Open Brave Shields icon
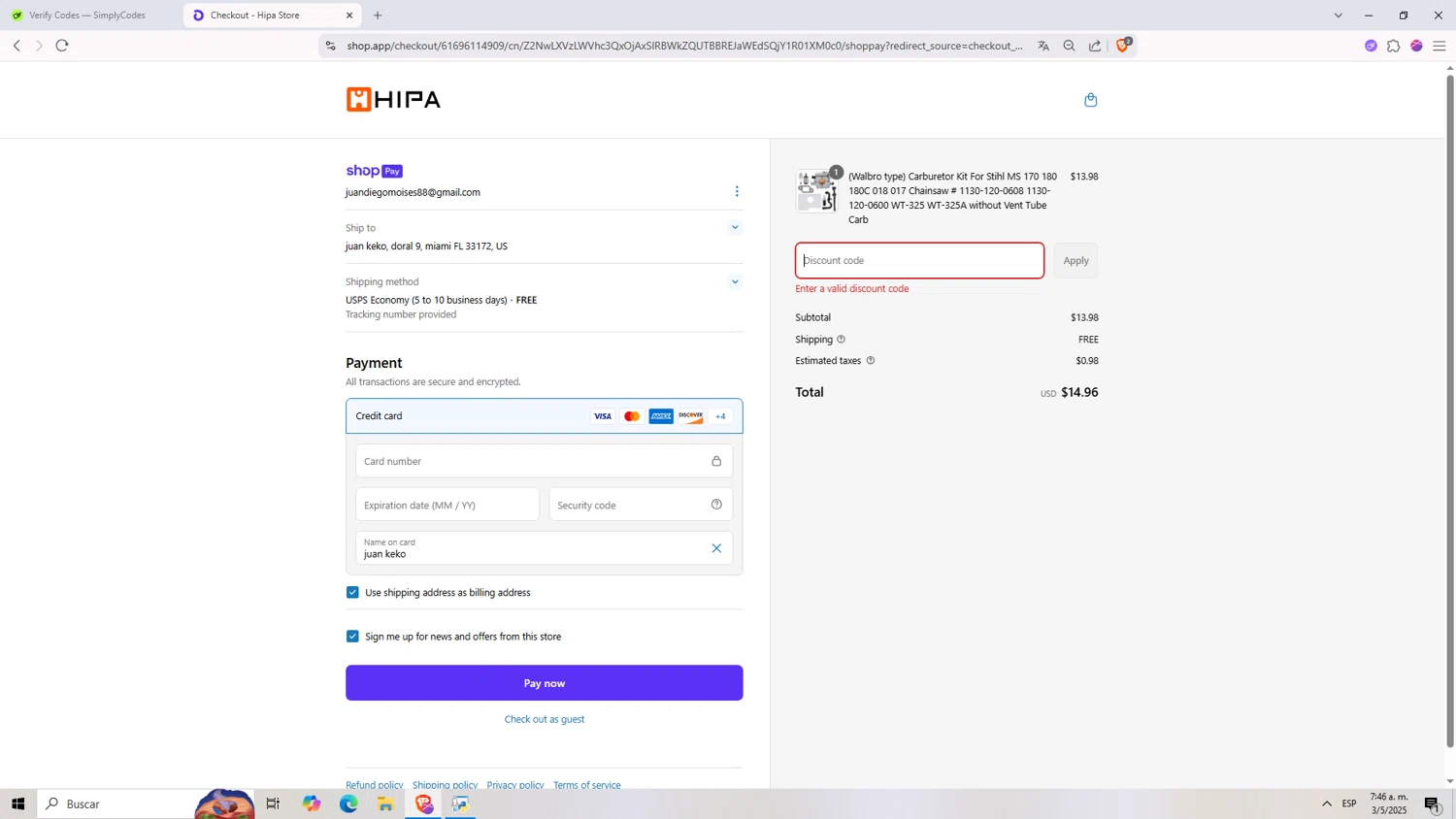The image size is (1456, 819). coord(1123,45)
